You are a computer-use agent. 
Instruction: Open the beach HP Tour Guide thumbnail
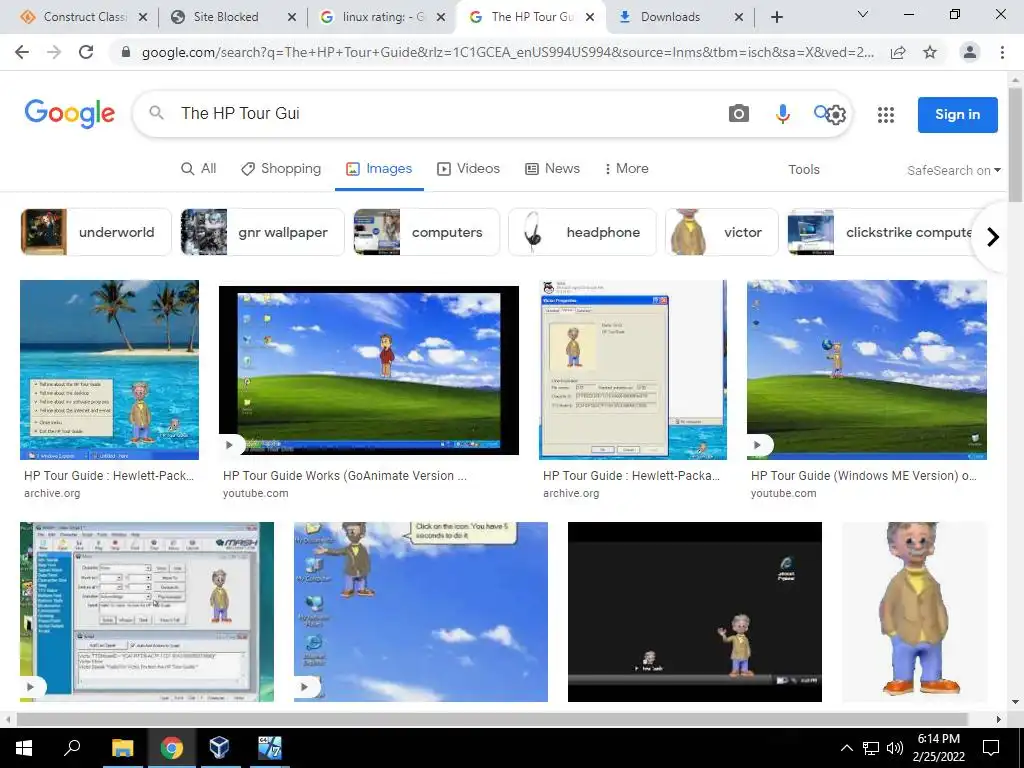pyautogui.click(x=109, y=370)
